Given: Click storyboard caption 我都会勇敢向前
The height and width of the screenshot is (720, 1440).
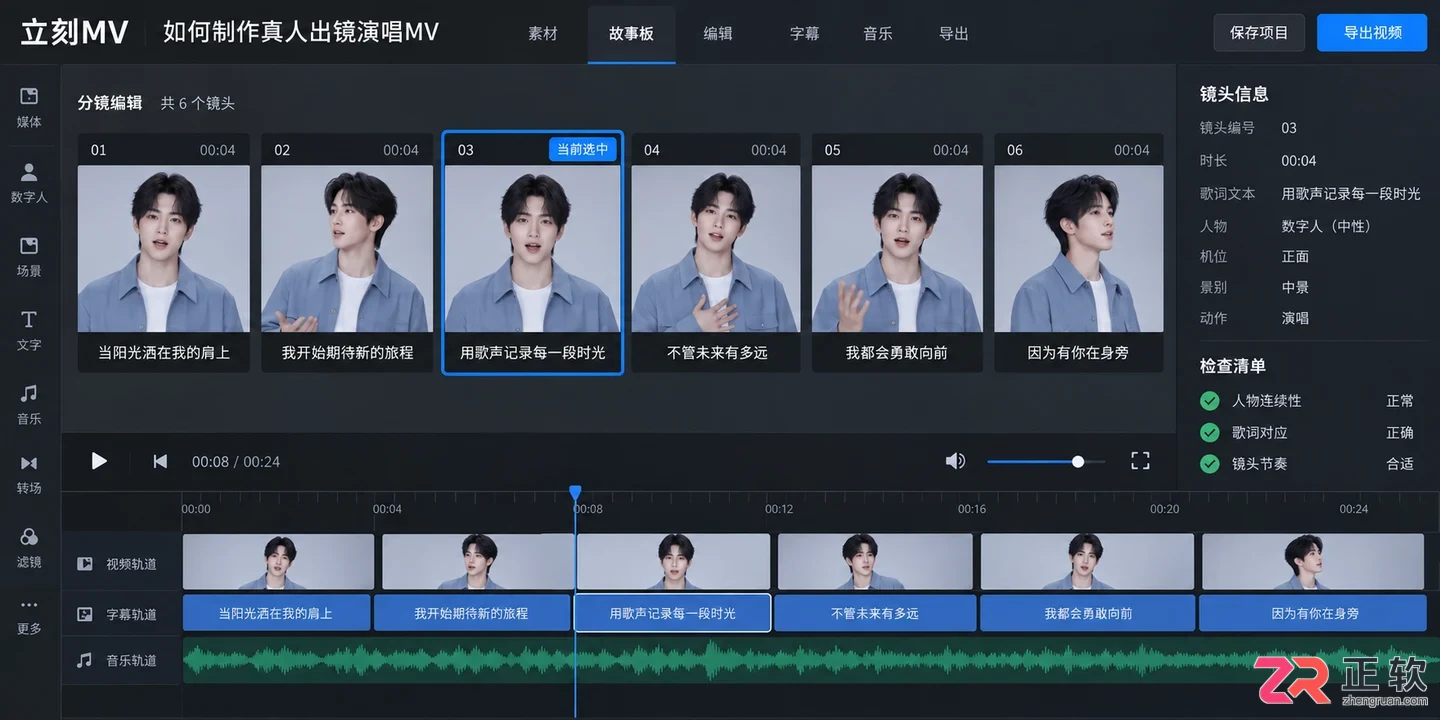Looking at the screenshot, I should click(897, 353).
